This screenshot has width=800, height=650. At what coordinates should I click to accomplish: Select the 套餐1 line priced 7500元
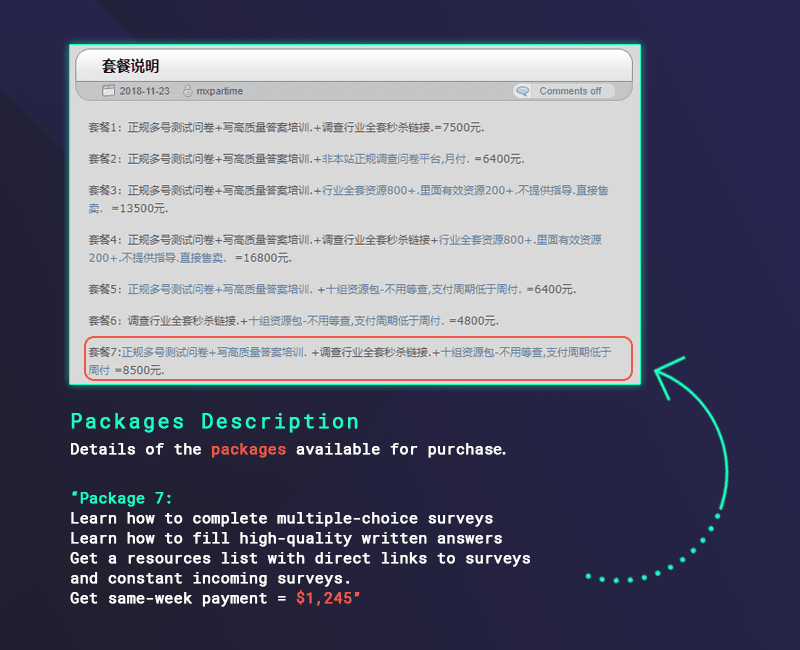pyautogui.click(x=286, y=128)
